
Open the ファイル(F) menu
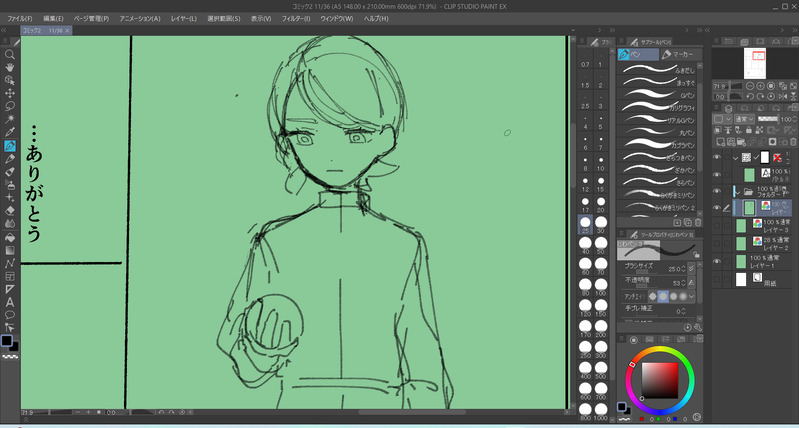20,18
